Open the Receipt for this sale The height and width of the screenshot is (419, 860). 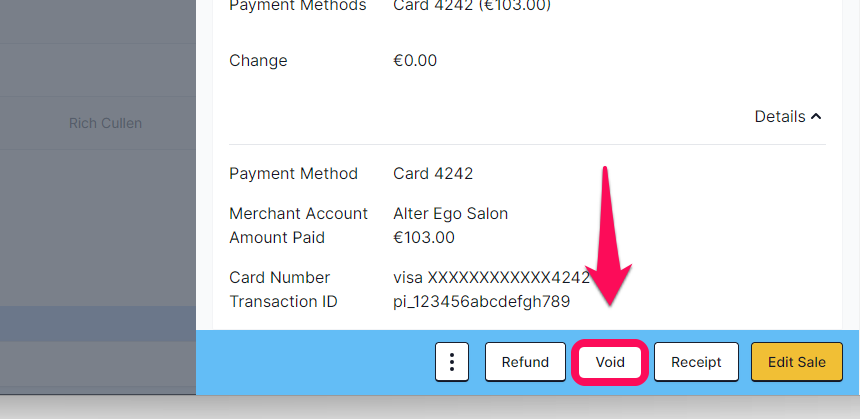[x=696, y=361]
